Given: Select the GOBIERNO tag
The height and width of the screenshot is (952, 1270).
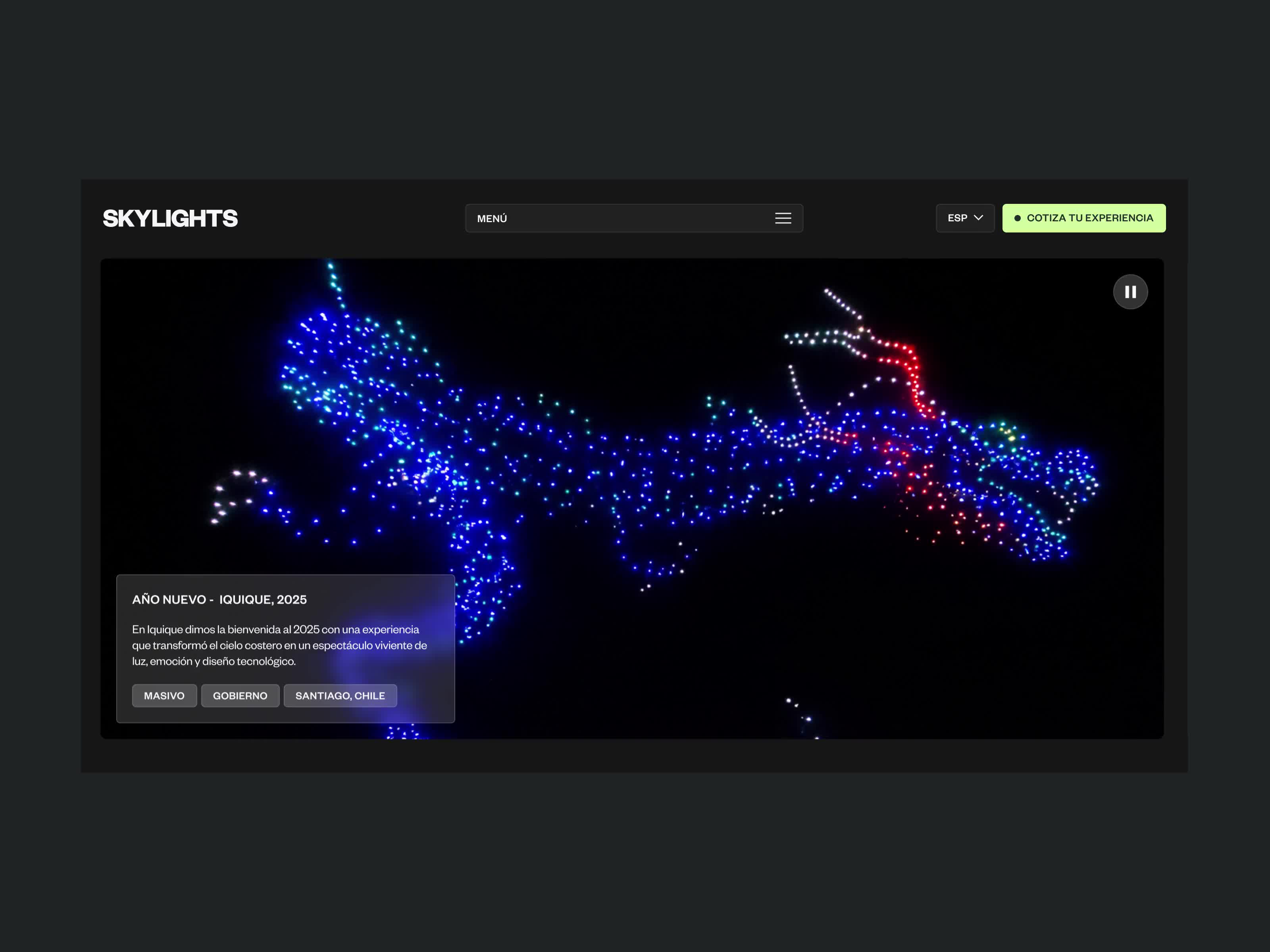Looking at the screenshot, I should pos(240,695).
